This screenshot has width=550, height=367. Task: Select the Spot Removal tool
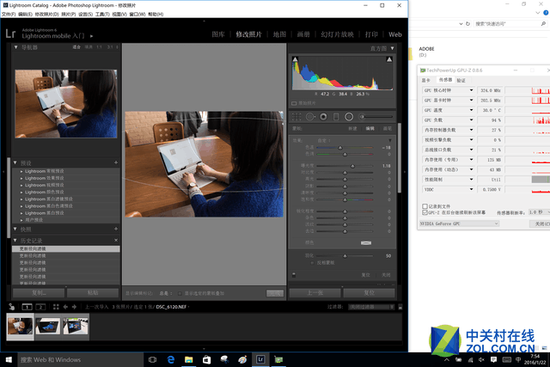point(310,116)
